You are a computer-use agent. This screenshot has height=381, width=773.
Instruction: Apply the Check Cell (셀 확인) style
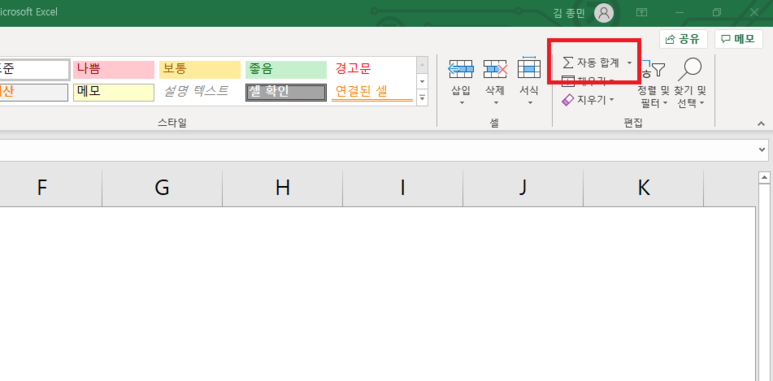click(x=286, y=93)
